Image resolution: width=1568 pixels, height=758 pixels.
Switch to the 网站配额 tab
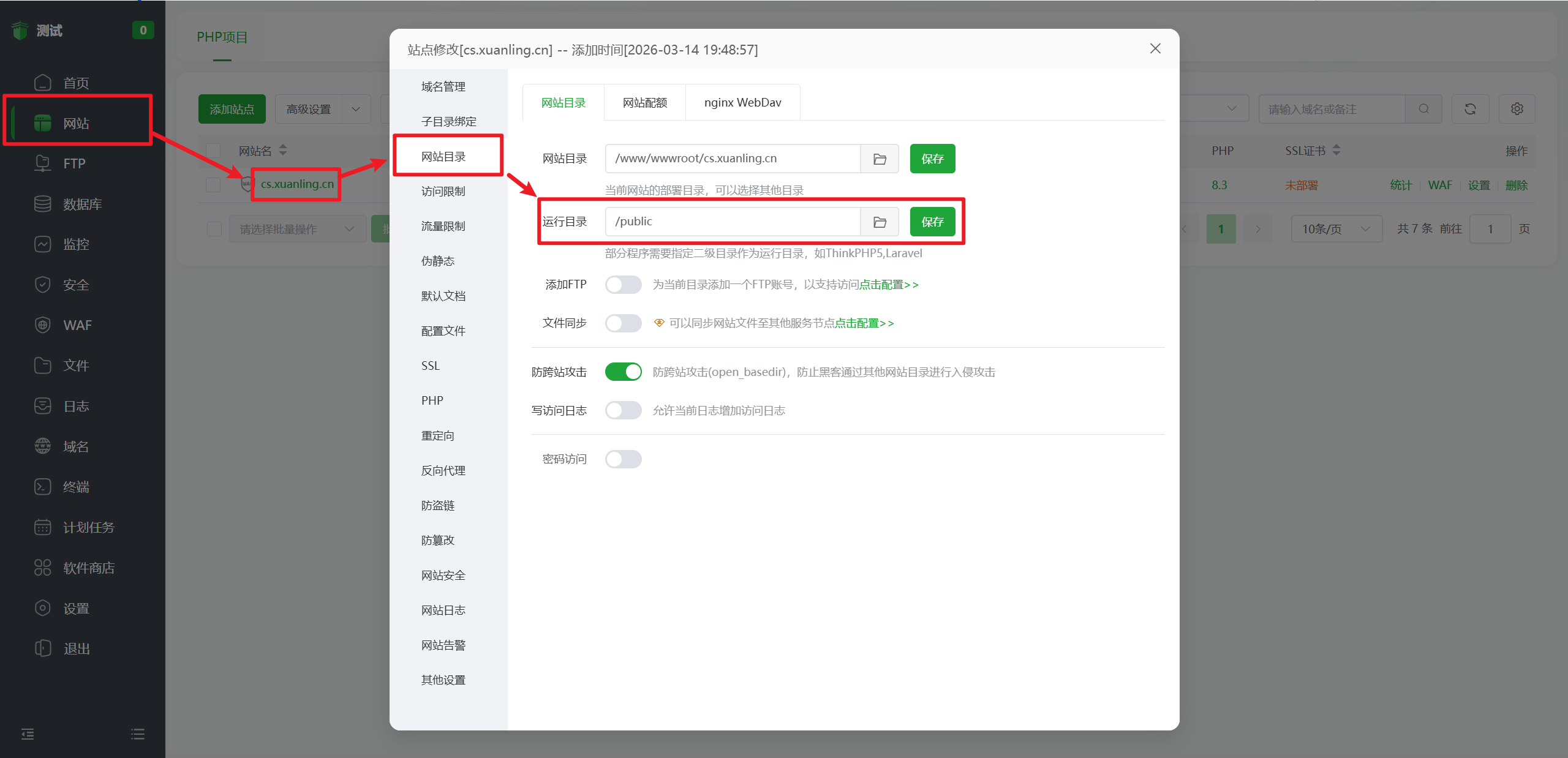pos(644,102)
